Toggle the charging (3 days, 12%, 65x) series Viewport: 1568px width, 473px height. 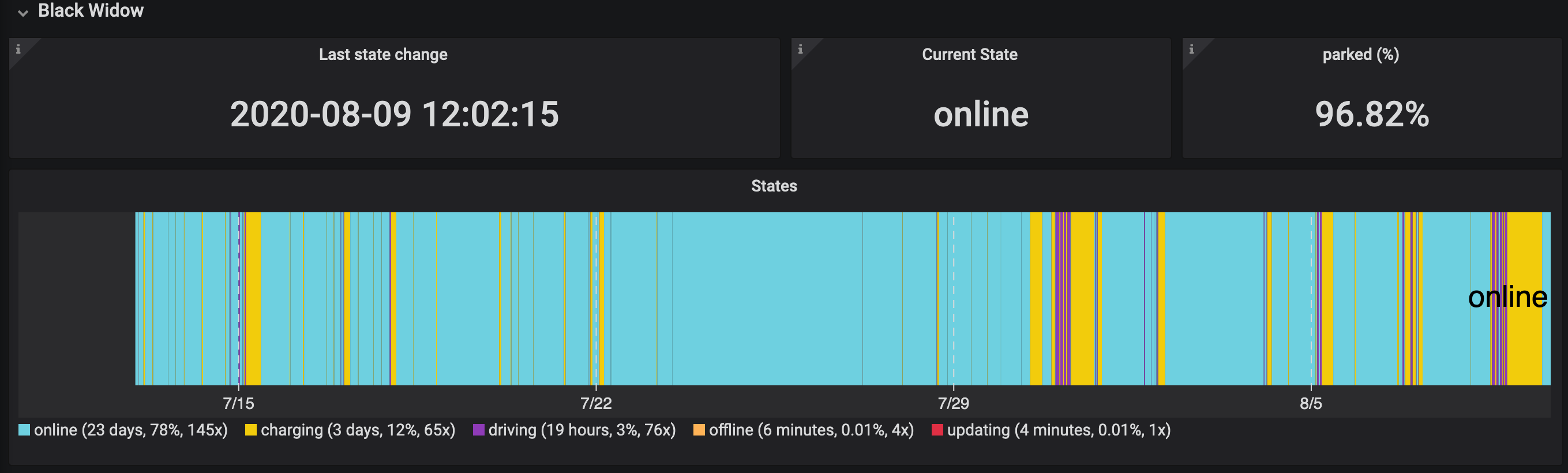coord(358,430)
